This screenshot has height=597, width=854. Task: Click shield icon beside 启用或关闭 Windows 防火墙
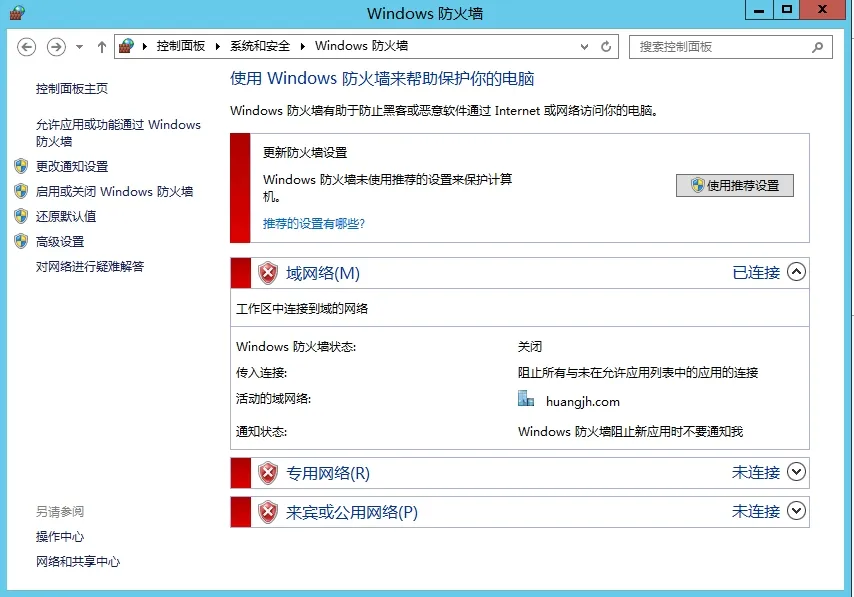pos(21,191)
